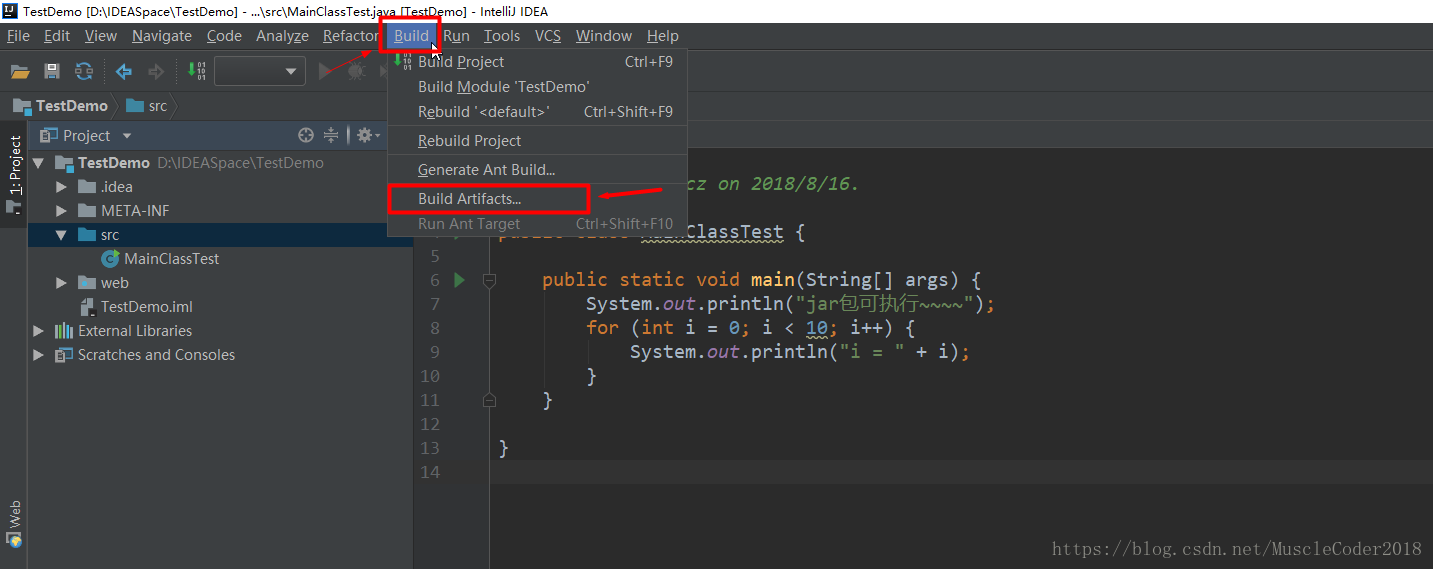Image resolution: width=1433 pixels, height=569 pixels.
Task: Click the Build menu in menu bar
Action: 411,36
